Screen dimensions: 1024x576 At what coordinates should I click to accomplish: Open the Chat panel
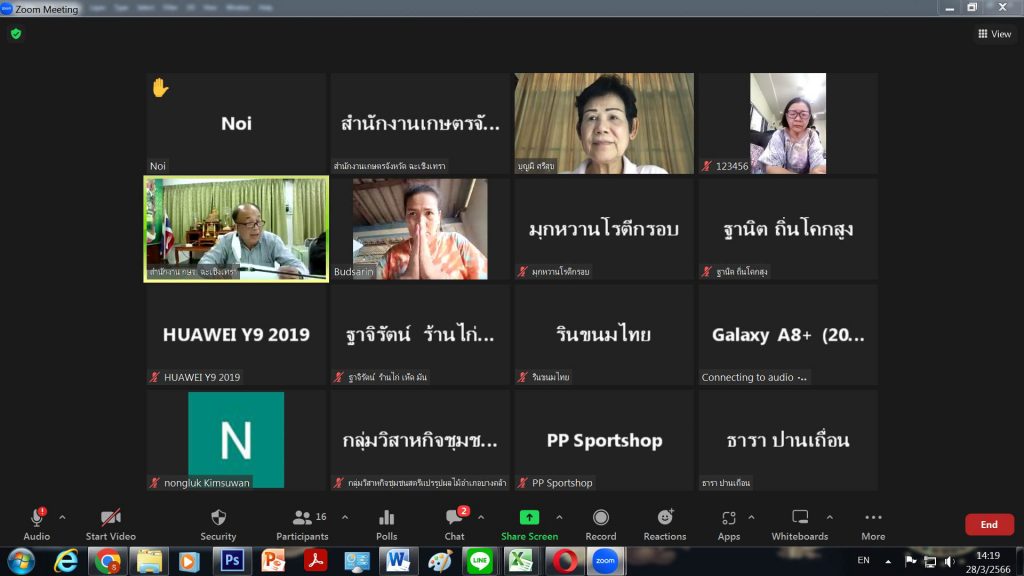click(455, 523)
